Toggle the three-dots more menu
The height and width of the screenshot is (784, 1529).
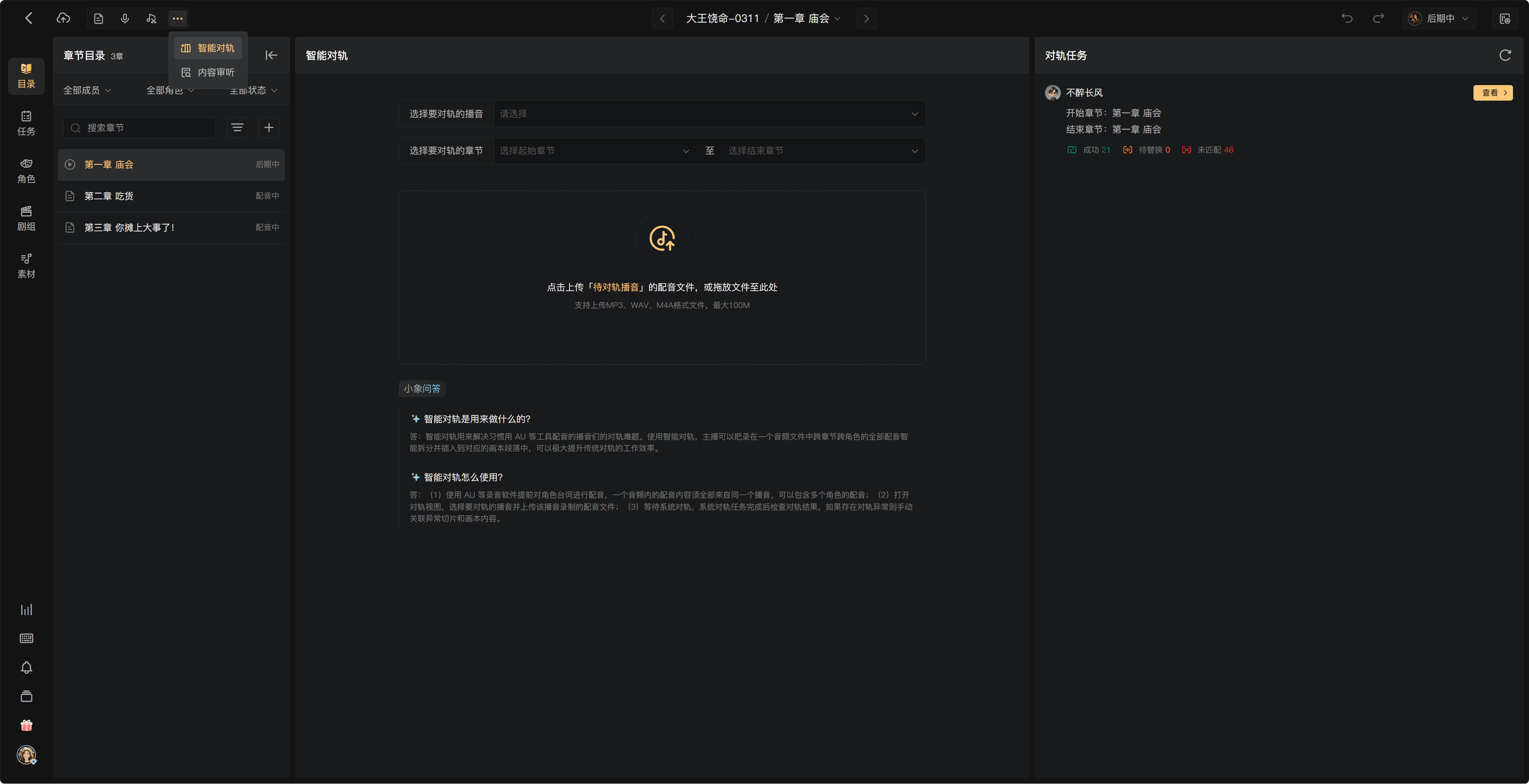point(178,18)
